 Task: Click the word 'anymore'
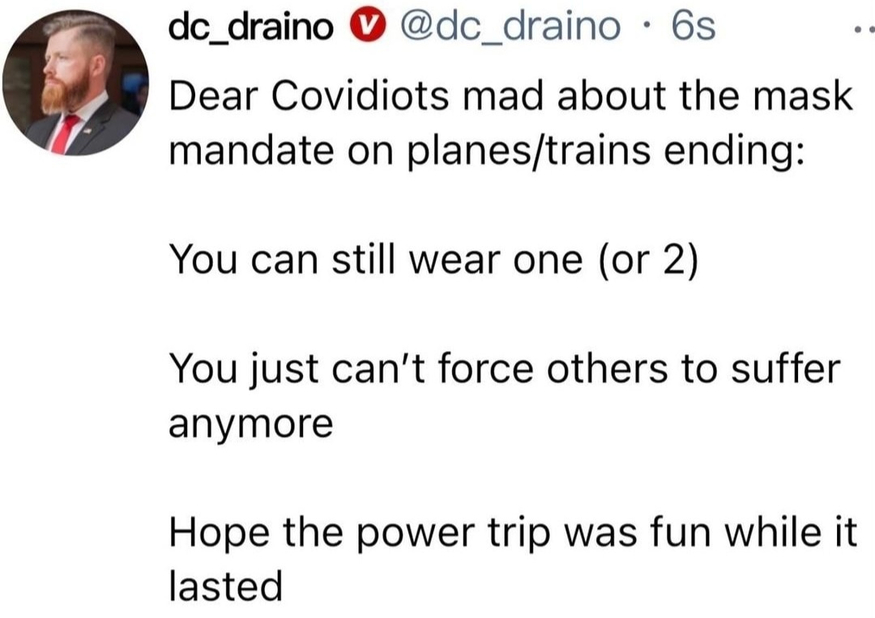251,425
